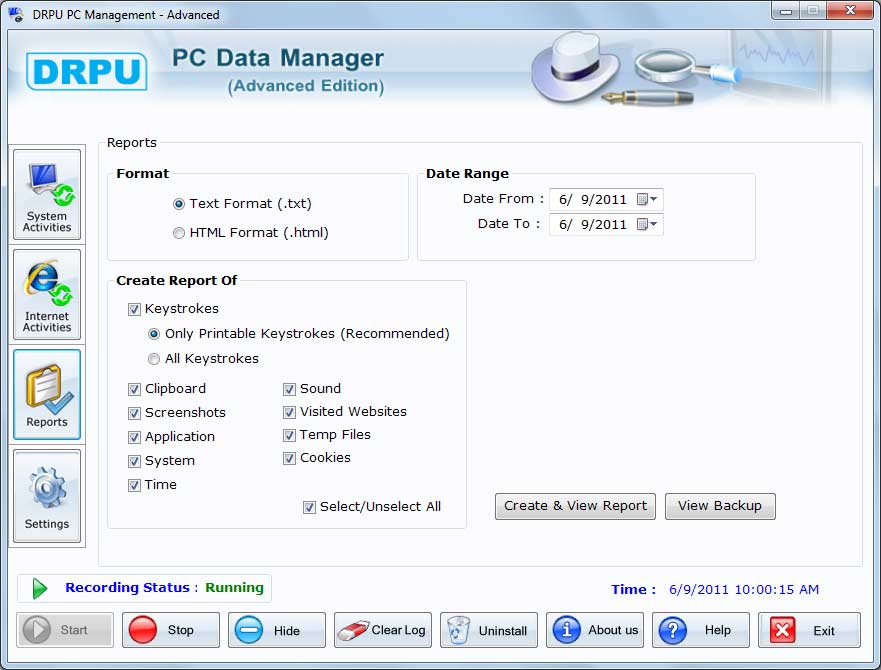Clear Log with eraser button

pyautogui.click(x=383, y=630)
